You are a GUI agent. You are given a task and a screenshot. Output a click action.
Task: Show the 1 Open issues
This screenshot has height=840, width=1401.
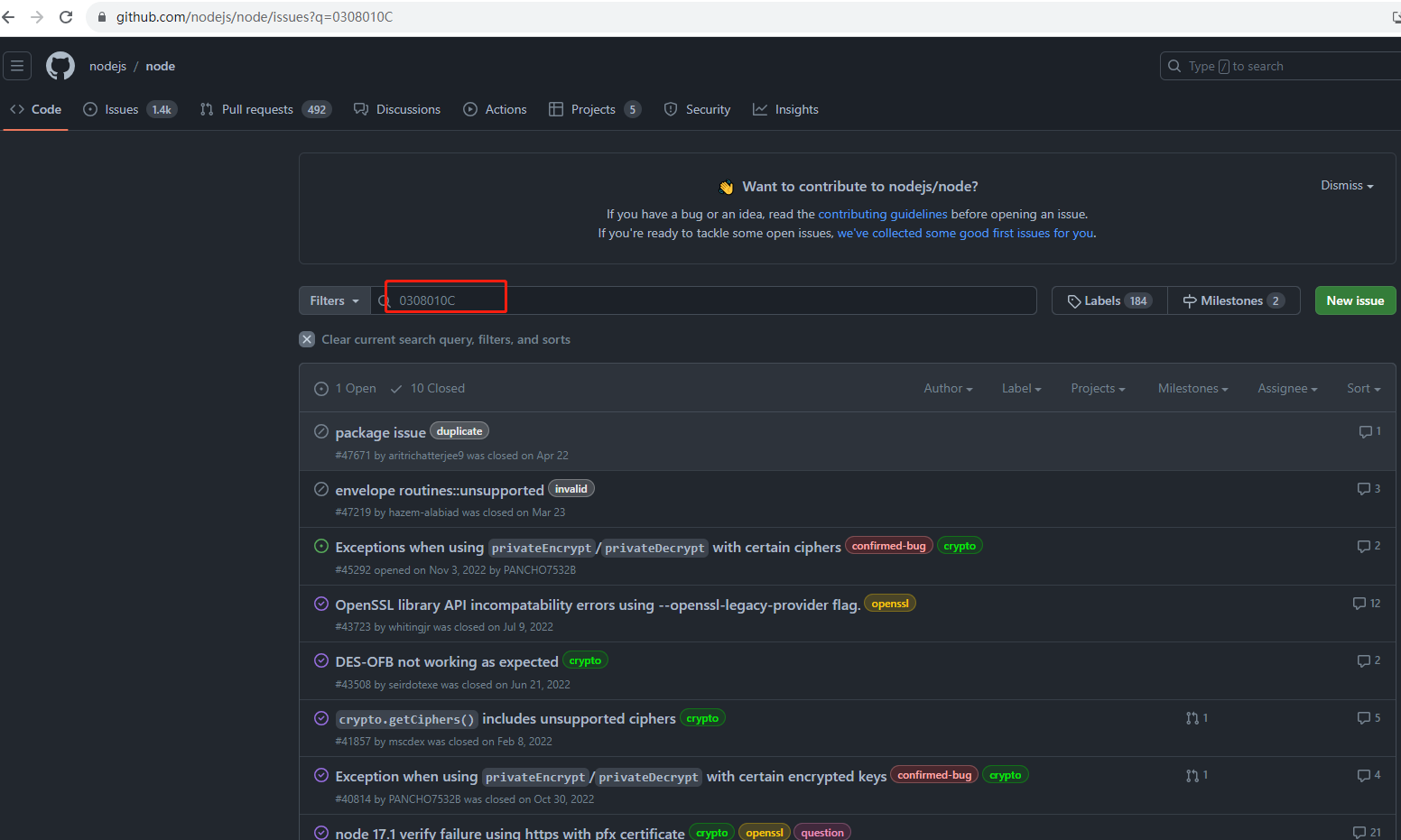pyautogui.click(x=345, y=388)
